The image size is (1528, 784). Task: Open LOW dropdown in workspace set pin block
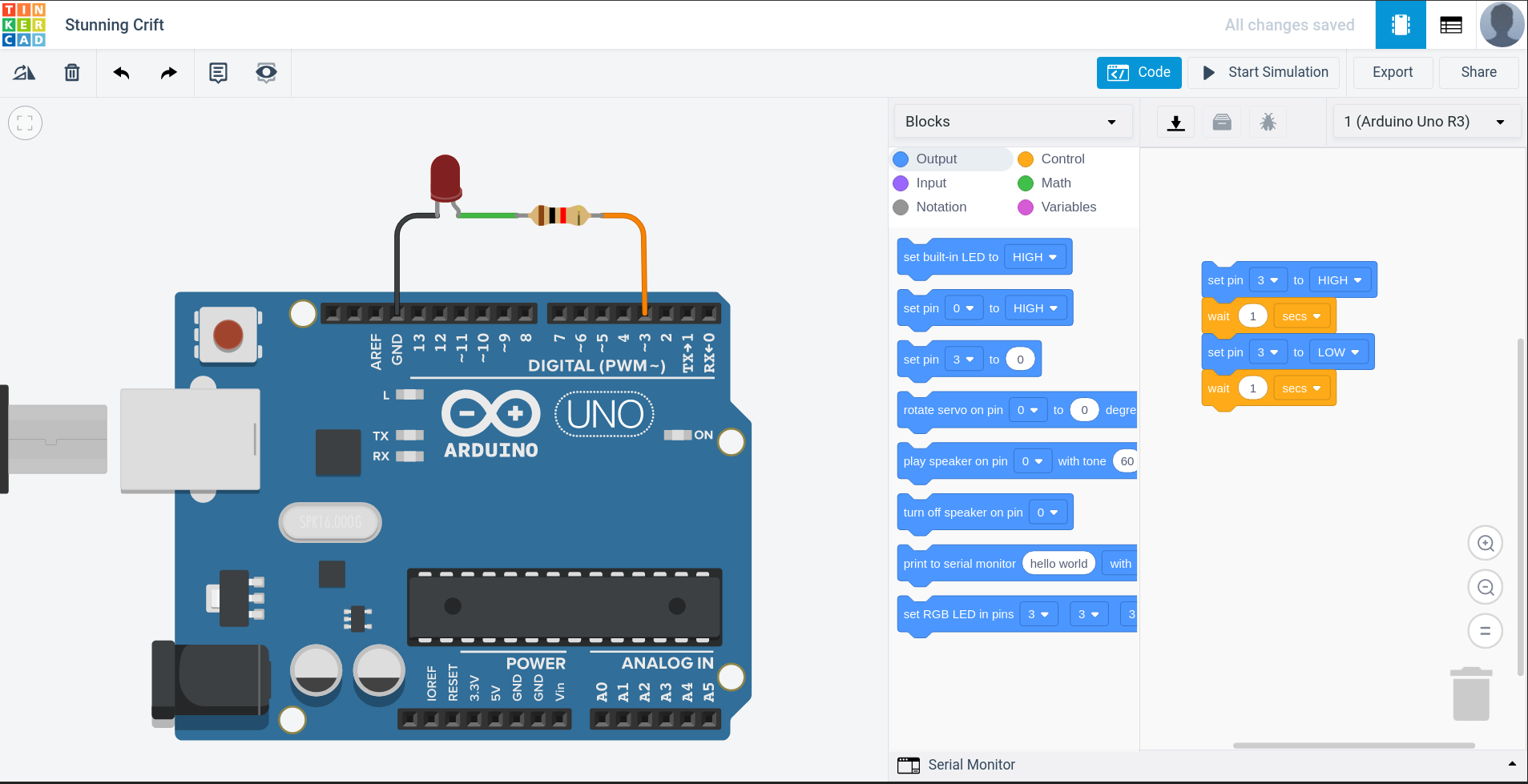point(1339,352)
